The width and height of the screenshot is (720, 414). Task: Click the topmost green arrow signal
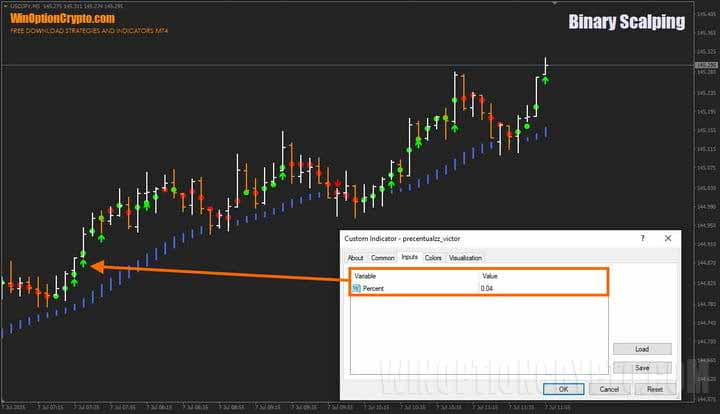tap(545, 78)
